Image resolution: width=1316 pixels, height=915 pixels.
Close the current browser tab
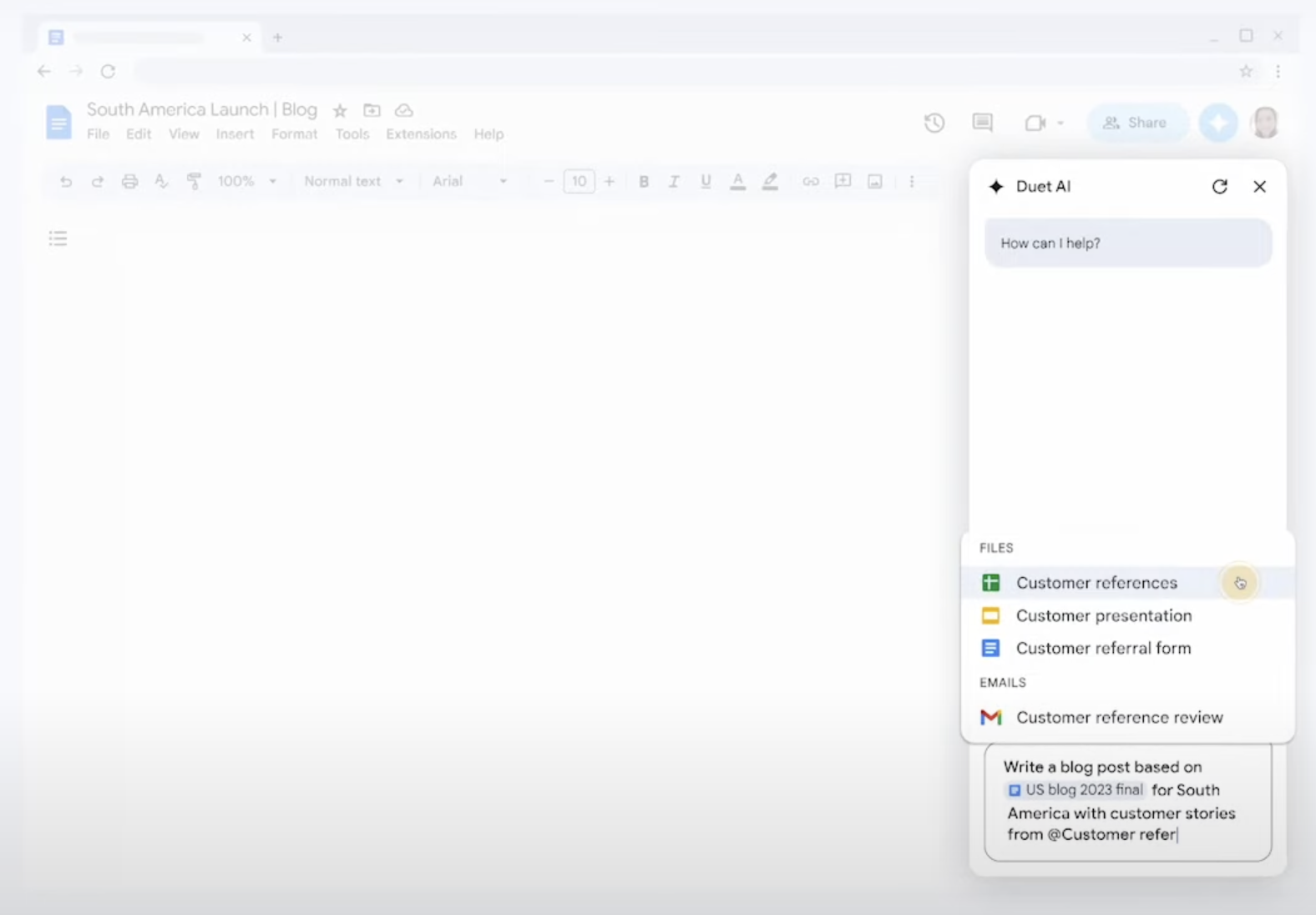click(x=246, y=38)
